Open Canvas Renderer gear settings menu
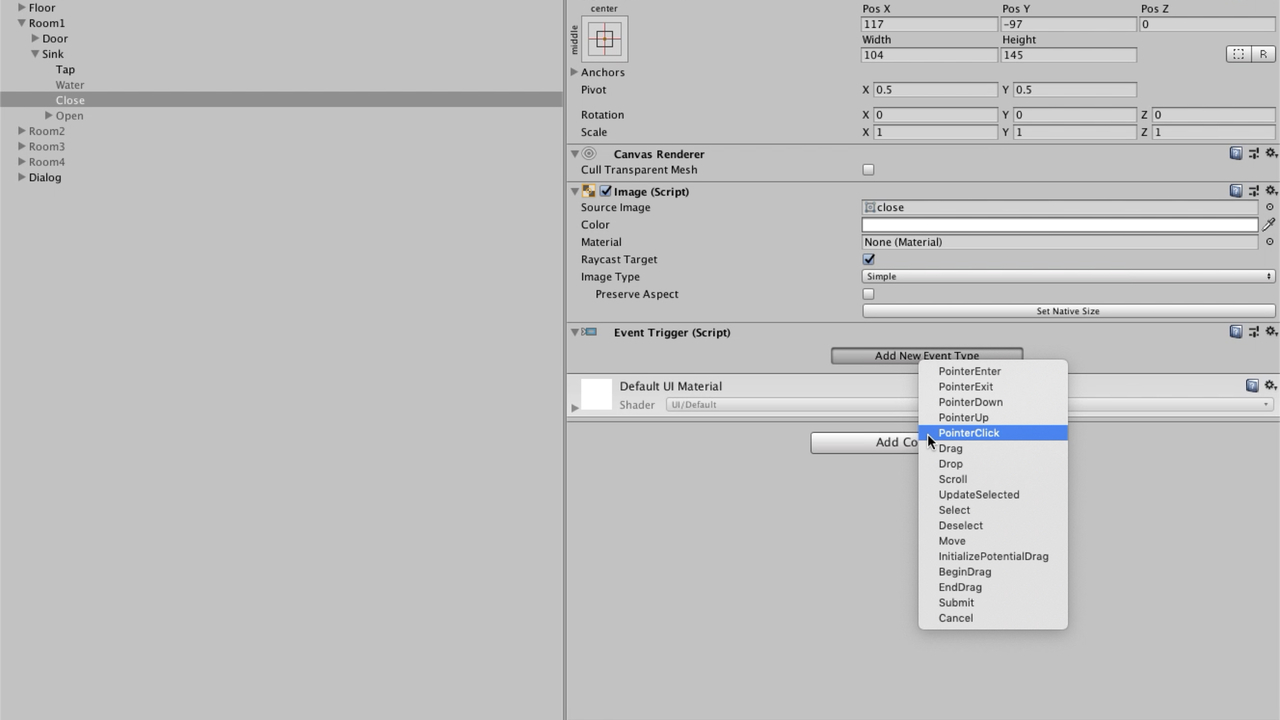 point(1271,154)
